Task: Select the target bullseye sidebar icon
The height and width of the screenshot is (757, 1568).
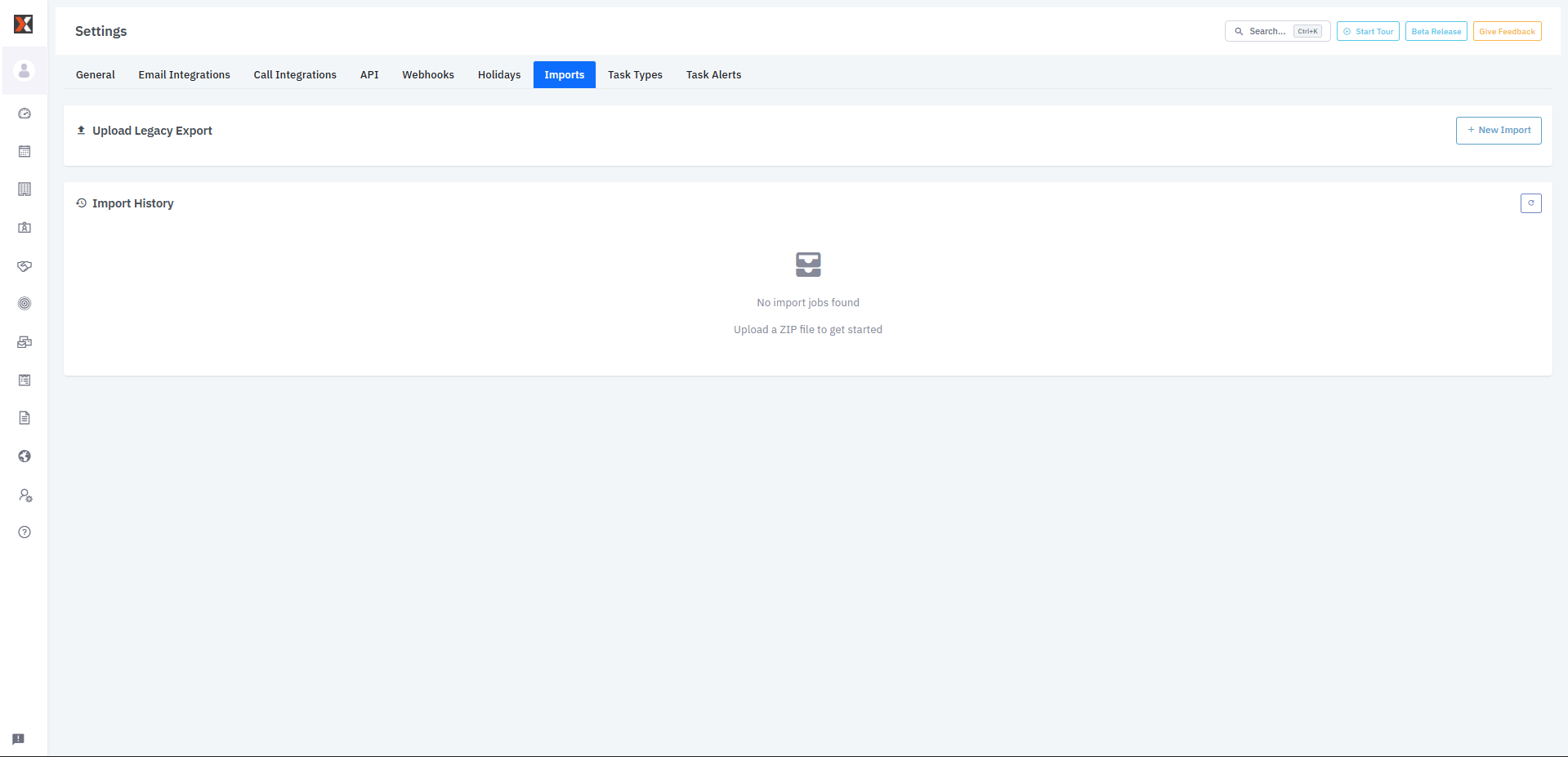Action: (25, 304)
